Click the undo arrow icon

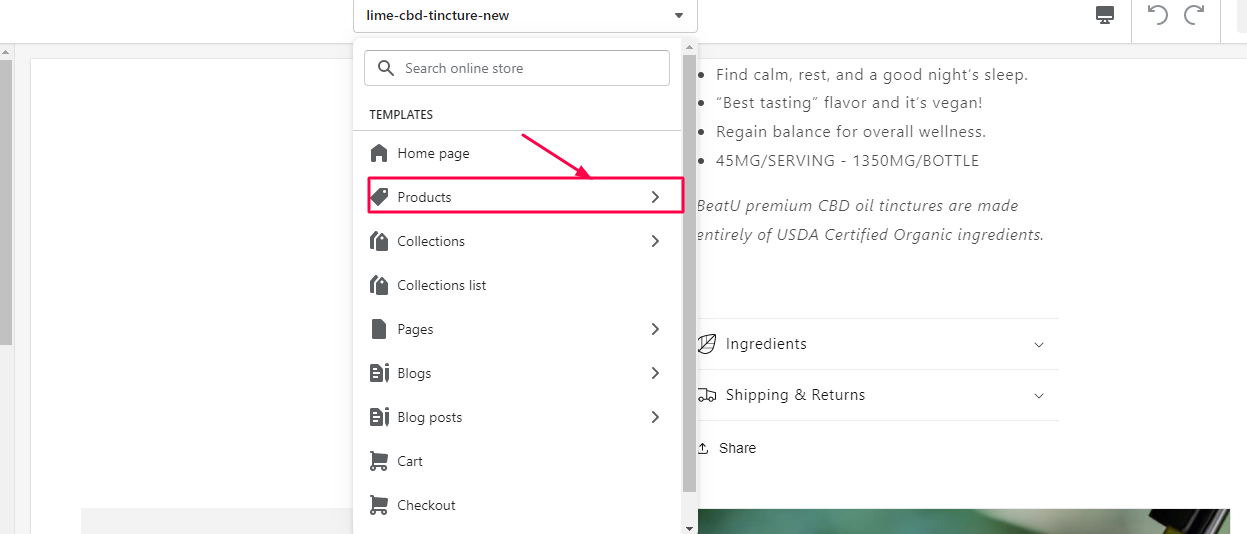1158,15
